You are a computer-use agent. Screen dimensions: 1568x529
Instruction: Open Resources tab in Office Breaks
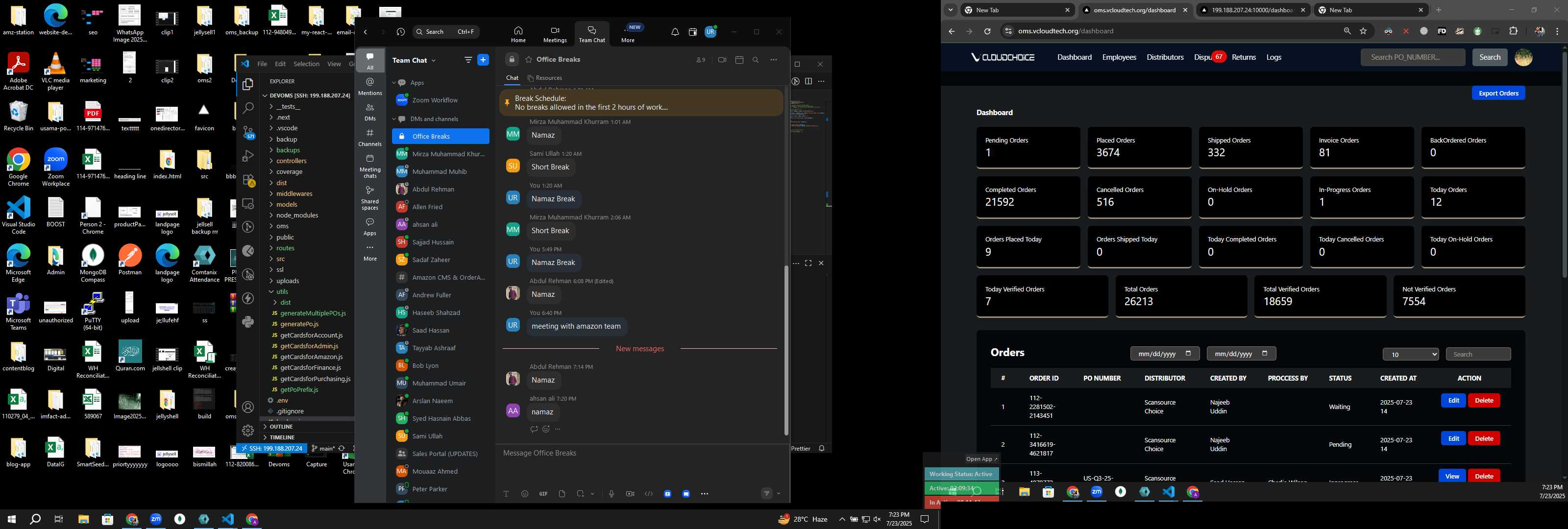pyautogui.click(x=545, y=78)
